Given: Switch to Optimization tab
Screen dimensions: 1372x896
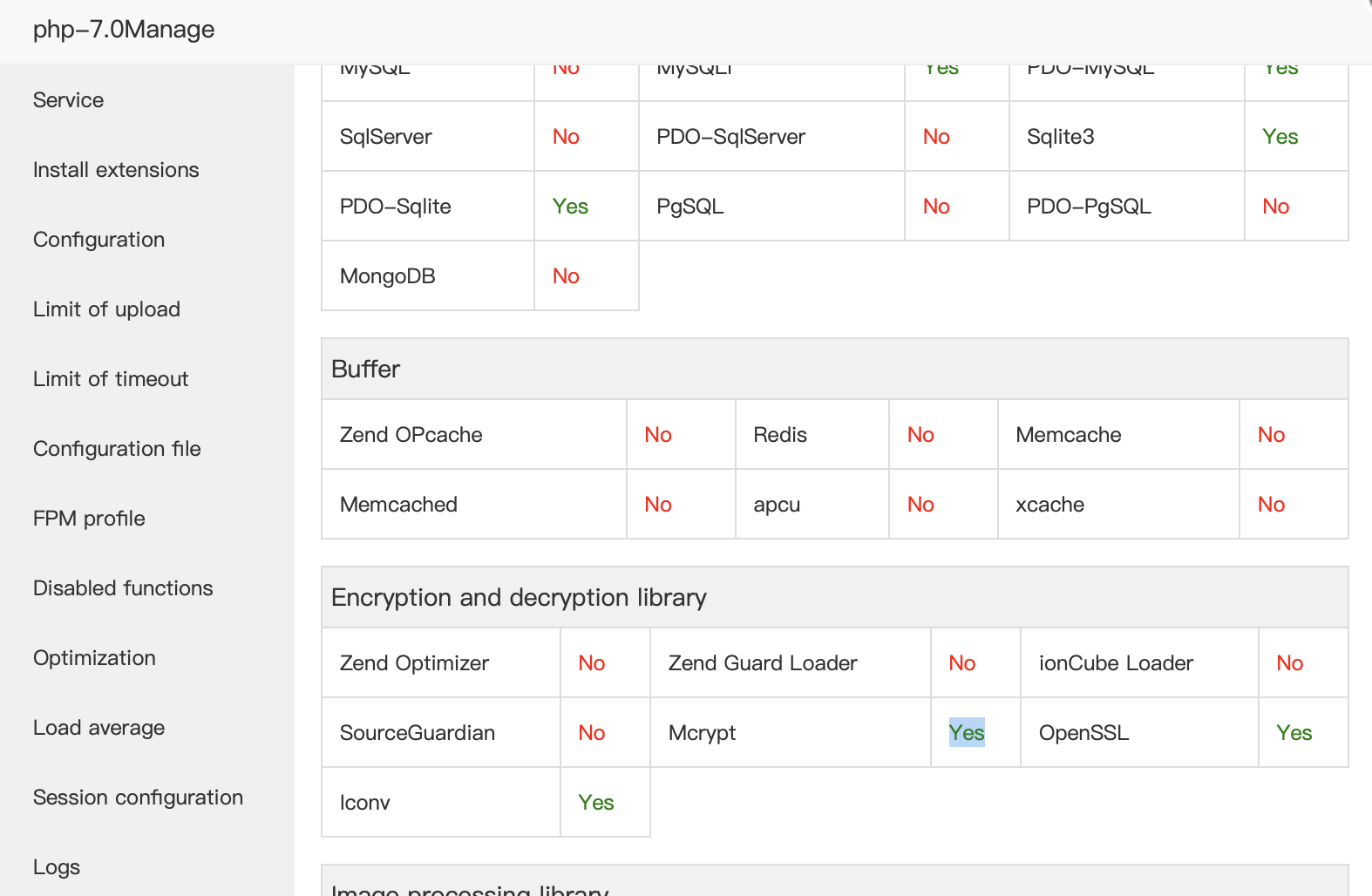Looking at the screenshot, I should (94, 658).
